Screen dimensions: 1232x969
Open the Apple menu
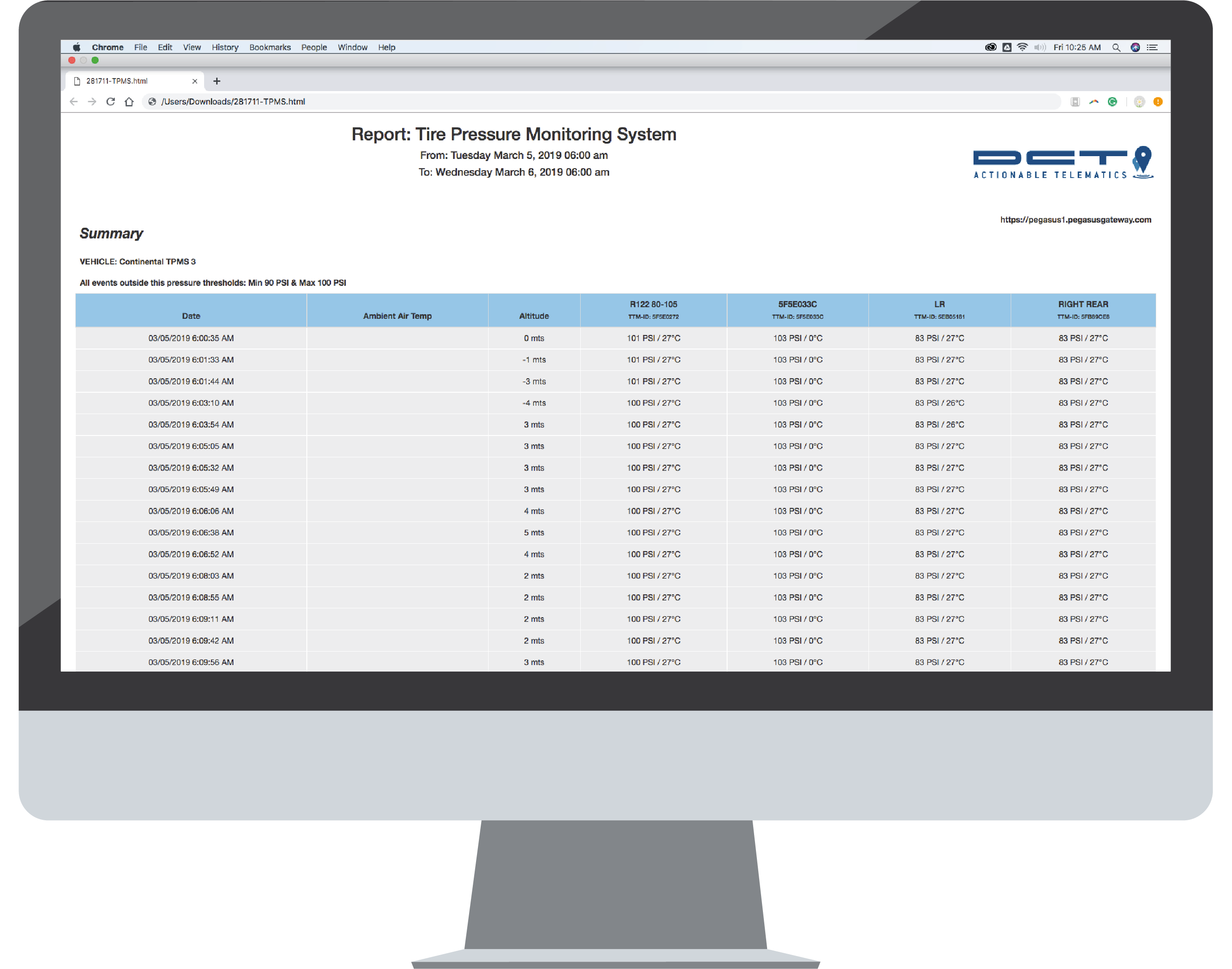(x=77, y=47)
